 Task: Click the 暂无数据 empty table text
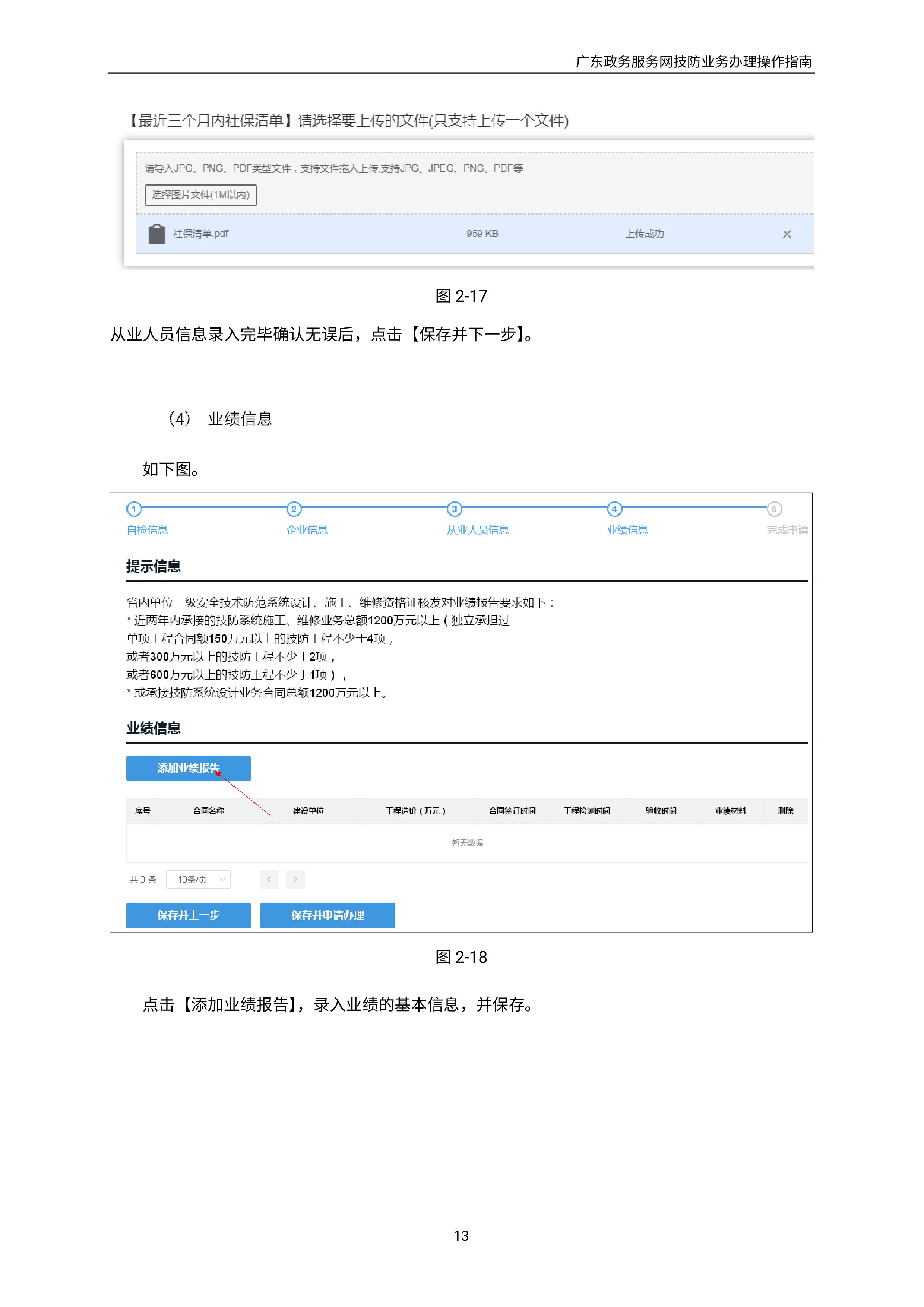[468, 842]
